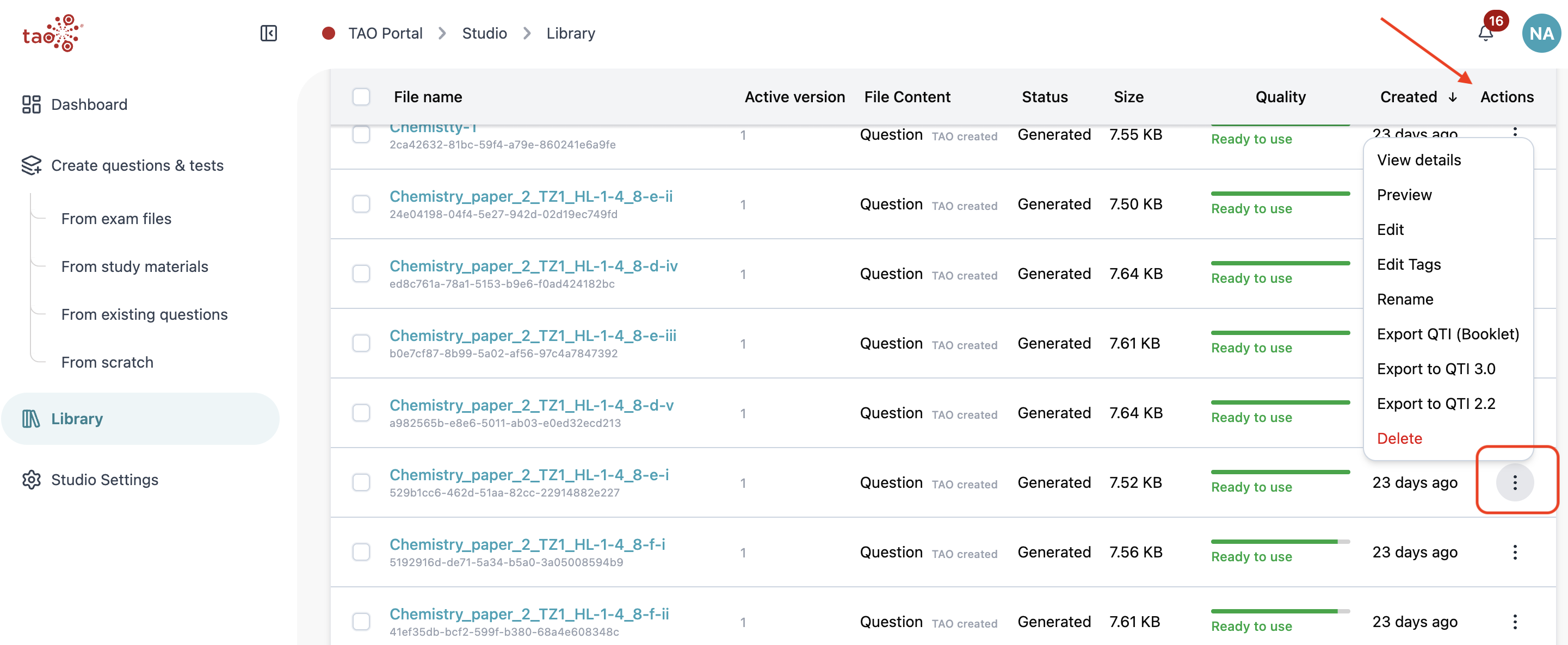1568x645 pixels.
Task: Go to Studio in breadcrumb
Action: pos(484,33)
